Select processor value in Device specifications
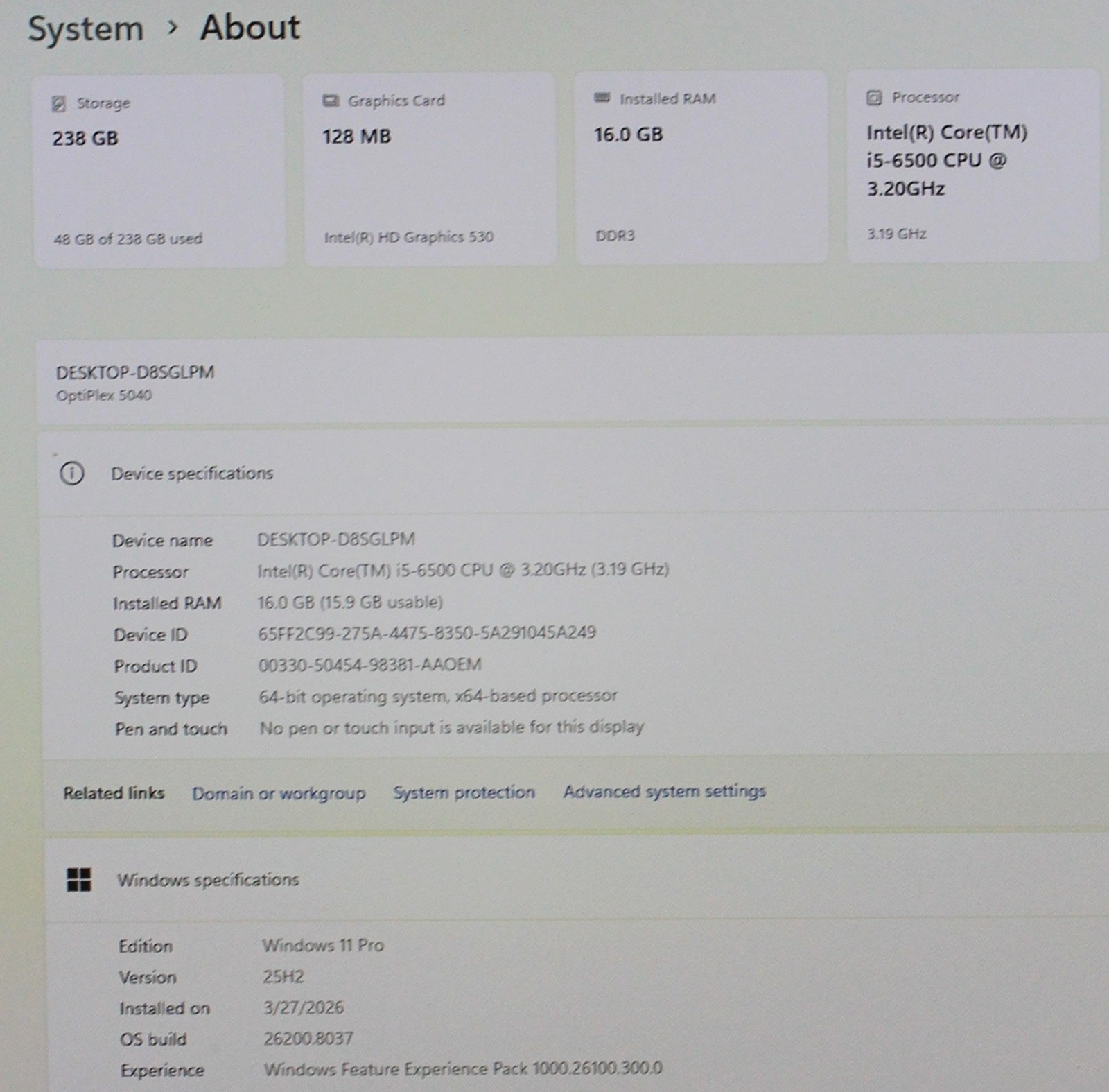Screen dimensions: 1109x1092 (463, 570)
